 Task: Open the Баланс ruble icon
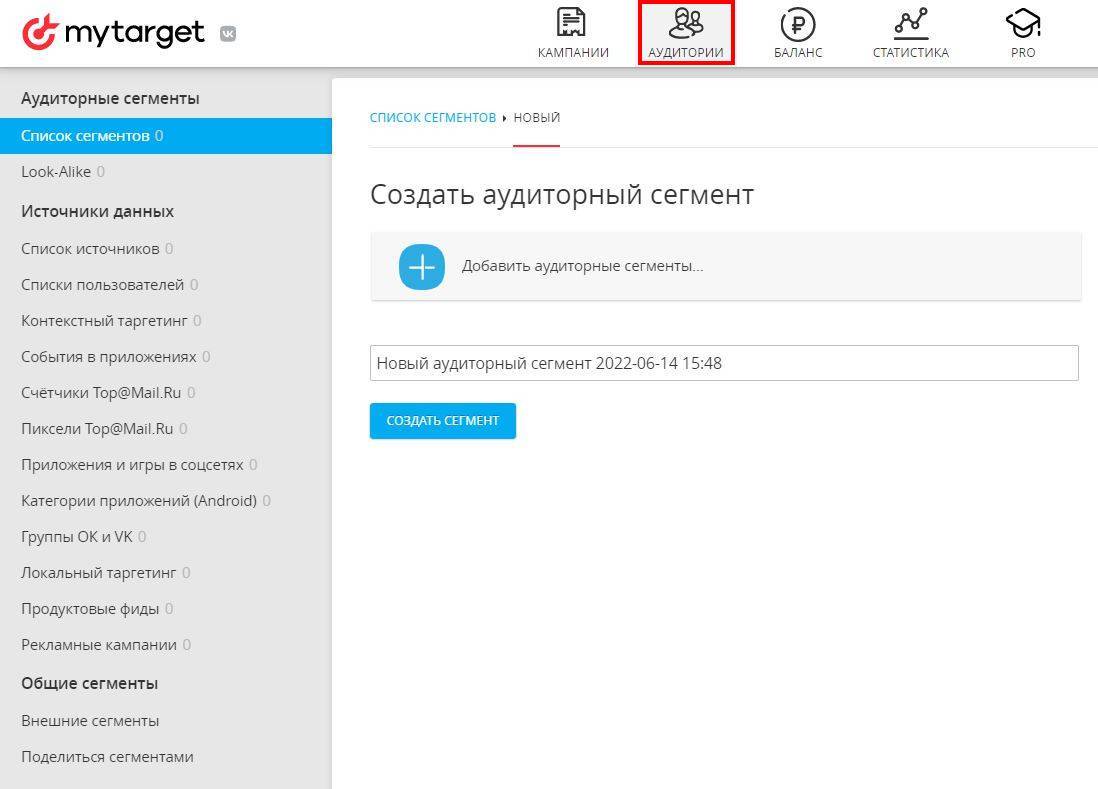pyautogui.click(x=798, y=23)
